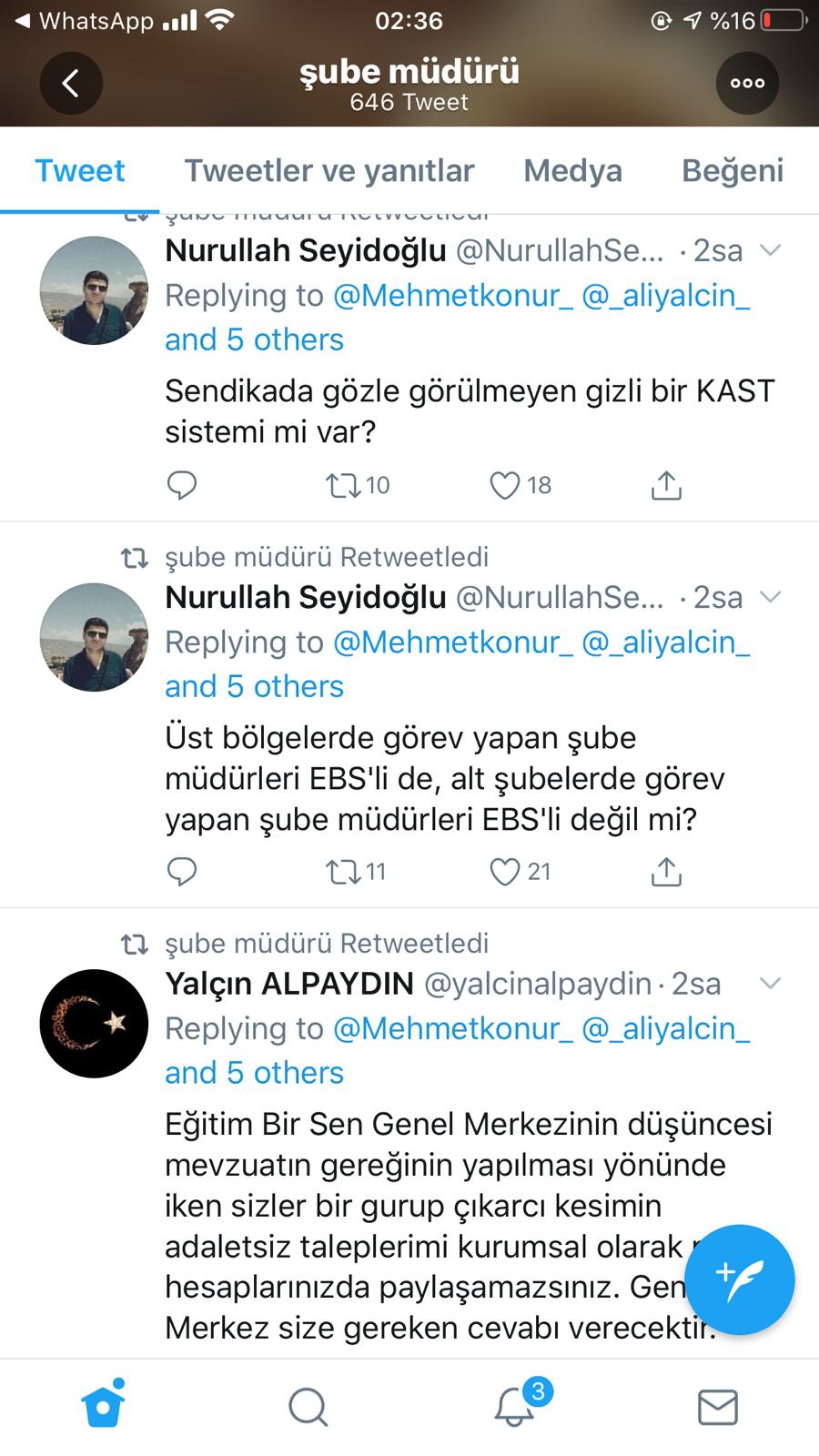Switch to the Medya tab
This screenshot has height=1456, width=819.
572,171
